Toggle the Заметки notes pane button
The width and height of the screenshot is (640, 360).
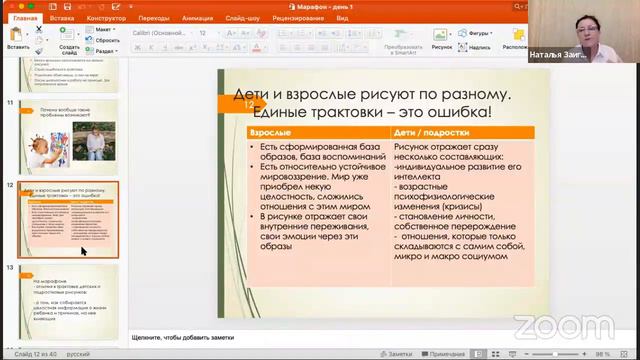(396, 354)
